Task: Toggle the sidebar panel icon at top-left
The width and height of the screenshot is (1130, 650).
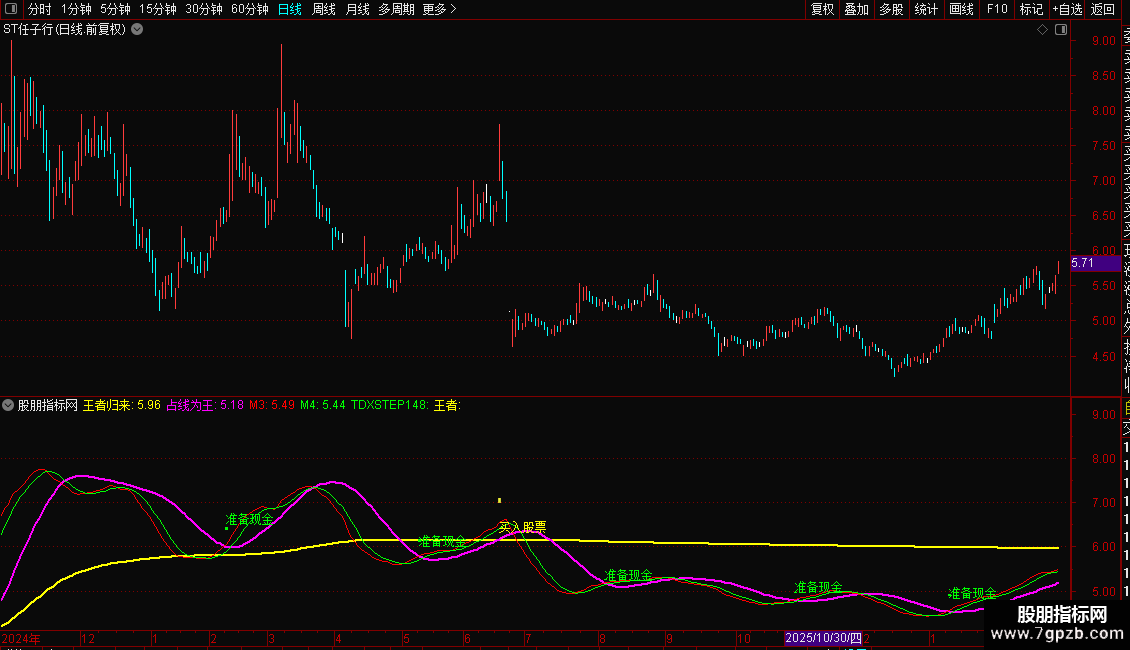Action: [x=11, y=9]
